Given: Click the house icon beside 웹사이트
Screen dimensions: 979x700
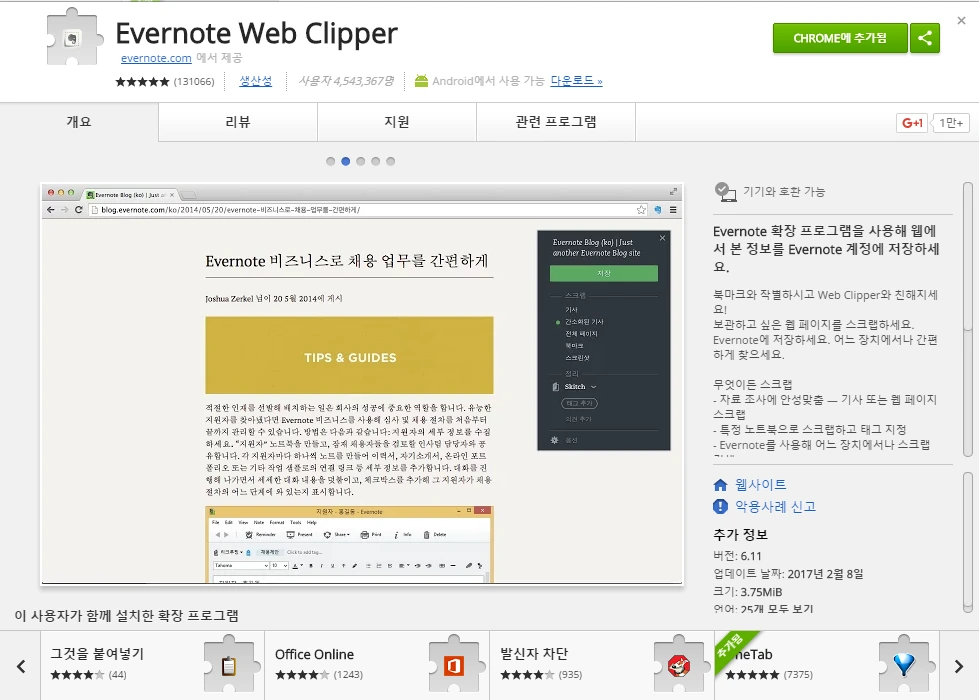Looking at the screenshot, I should click(721, 485).
